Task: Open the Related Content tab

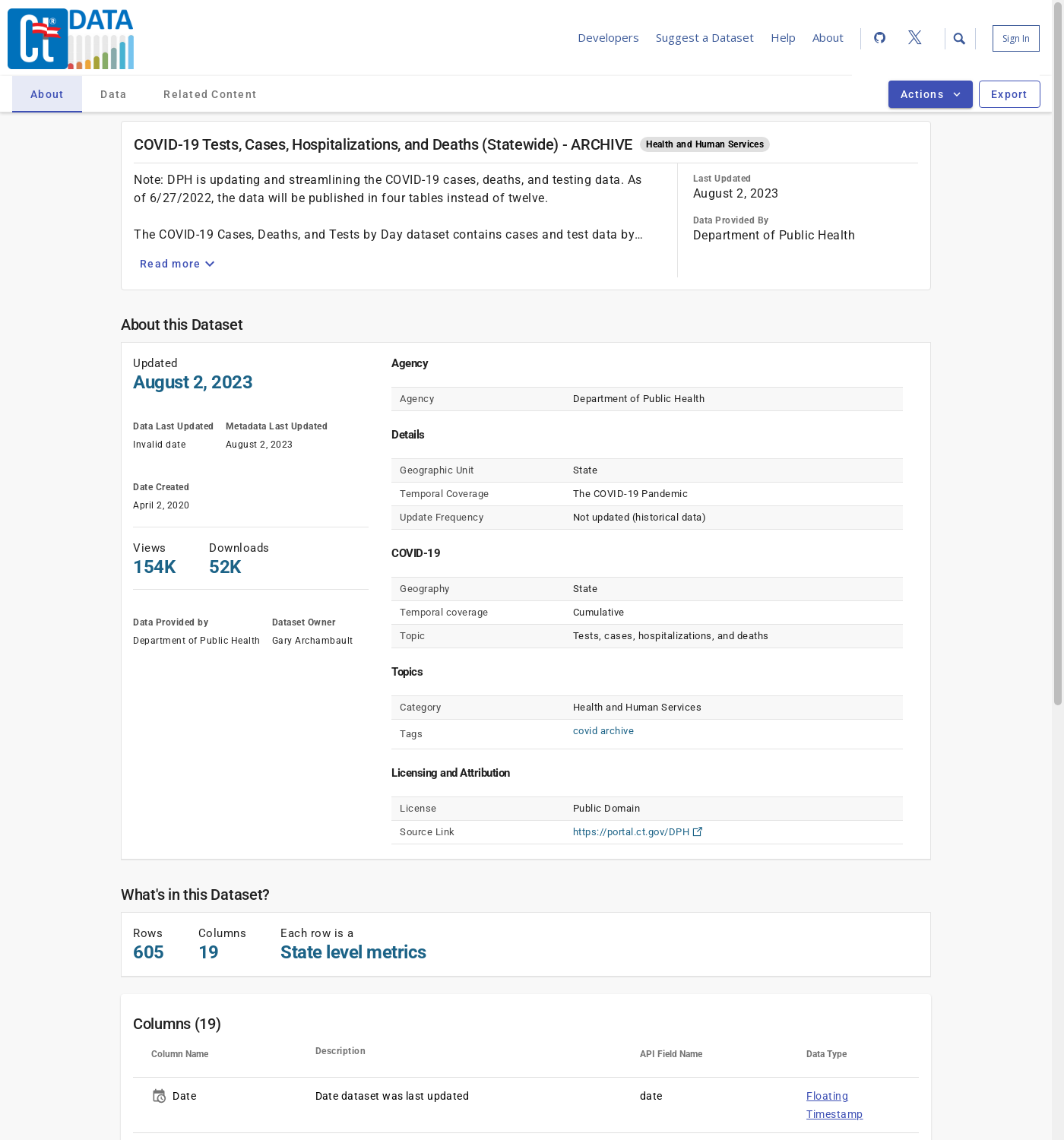Action: click(210, 94)
